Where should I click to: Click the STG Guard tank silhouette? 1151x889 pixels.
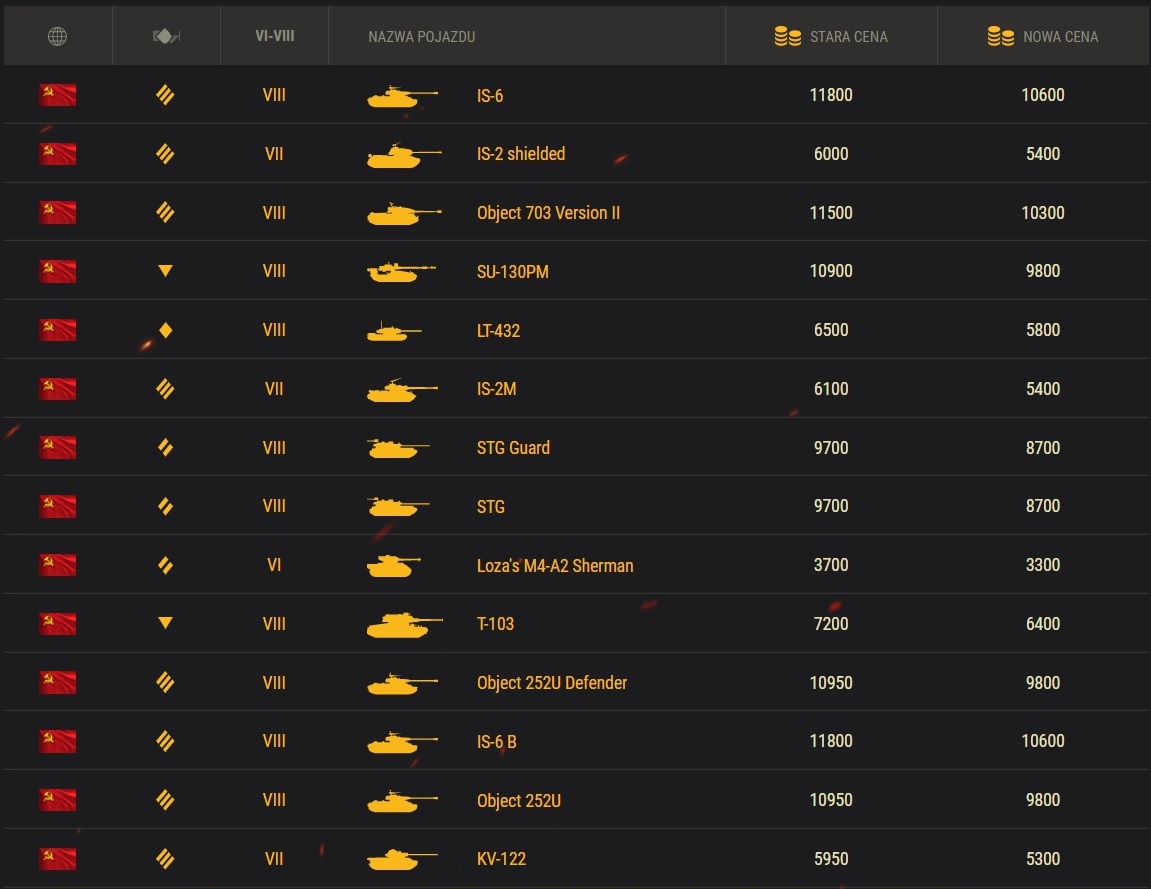pyautogui.click(x=398, y=449)
